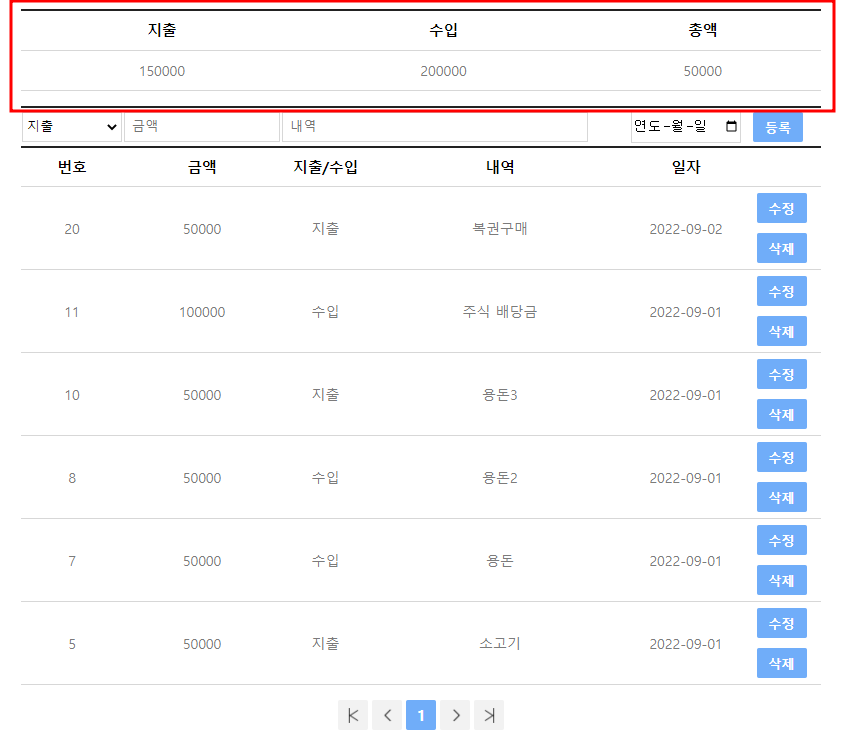Click the 금액 column header
Screen dimensions: 848x752
point(202,167)
